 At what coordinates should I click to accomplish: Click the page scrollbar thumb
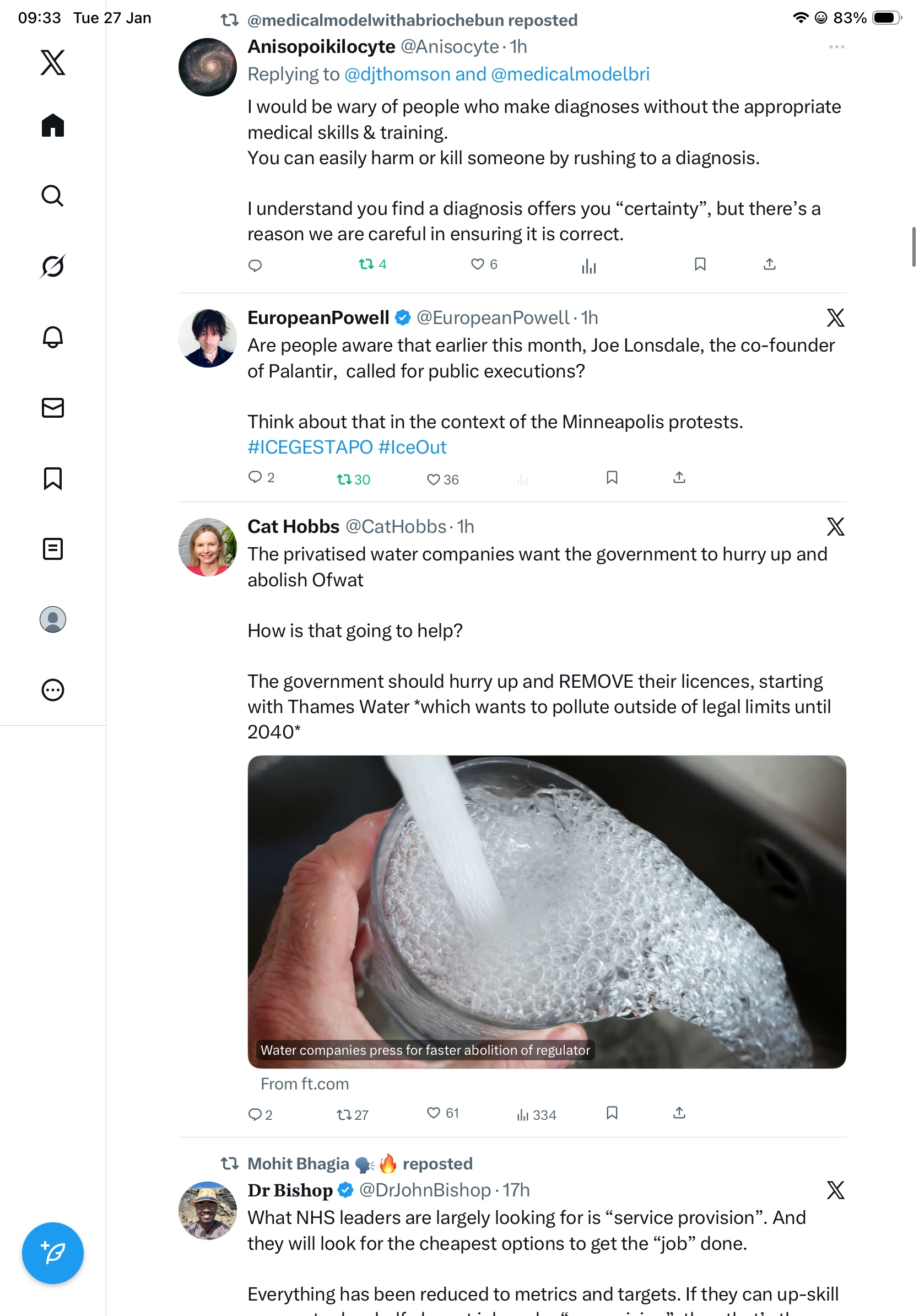tap(913, 247)
